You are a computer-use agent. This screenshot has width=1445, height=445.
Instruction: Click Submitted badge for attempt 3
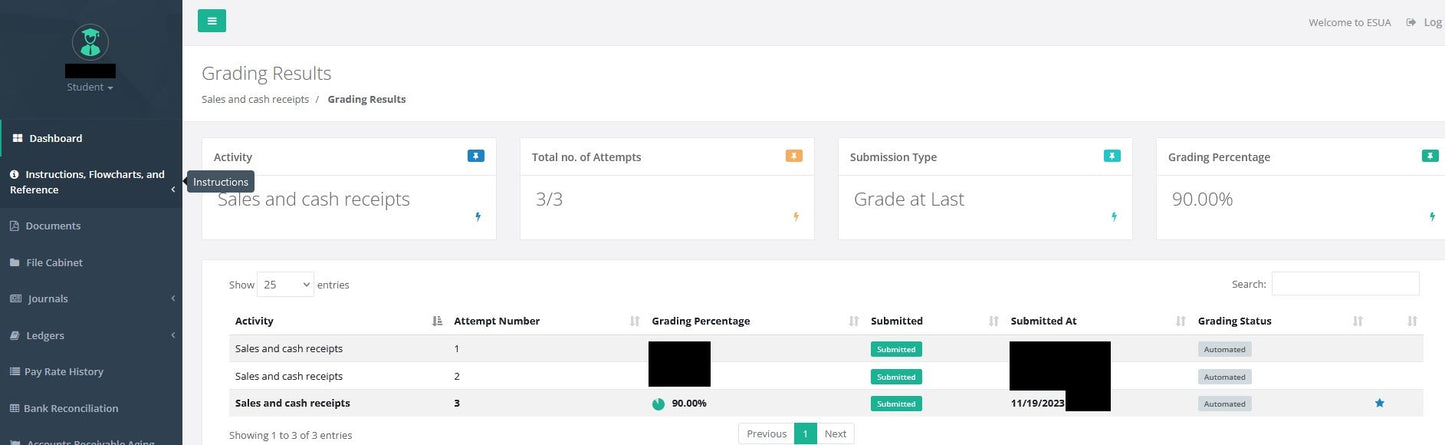(896, 404)
